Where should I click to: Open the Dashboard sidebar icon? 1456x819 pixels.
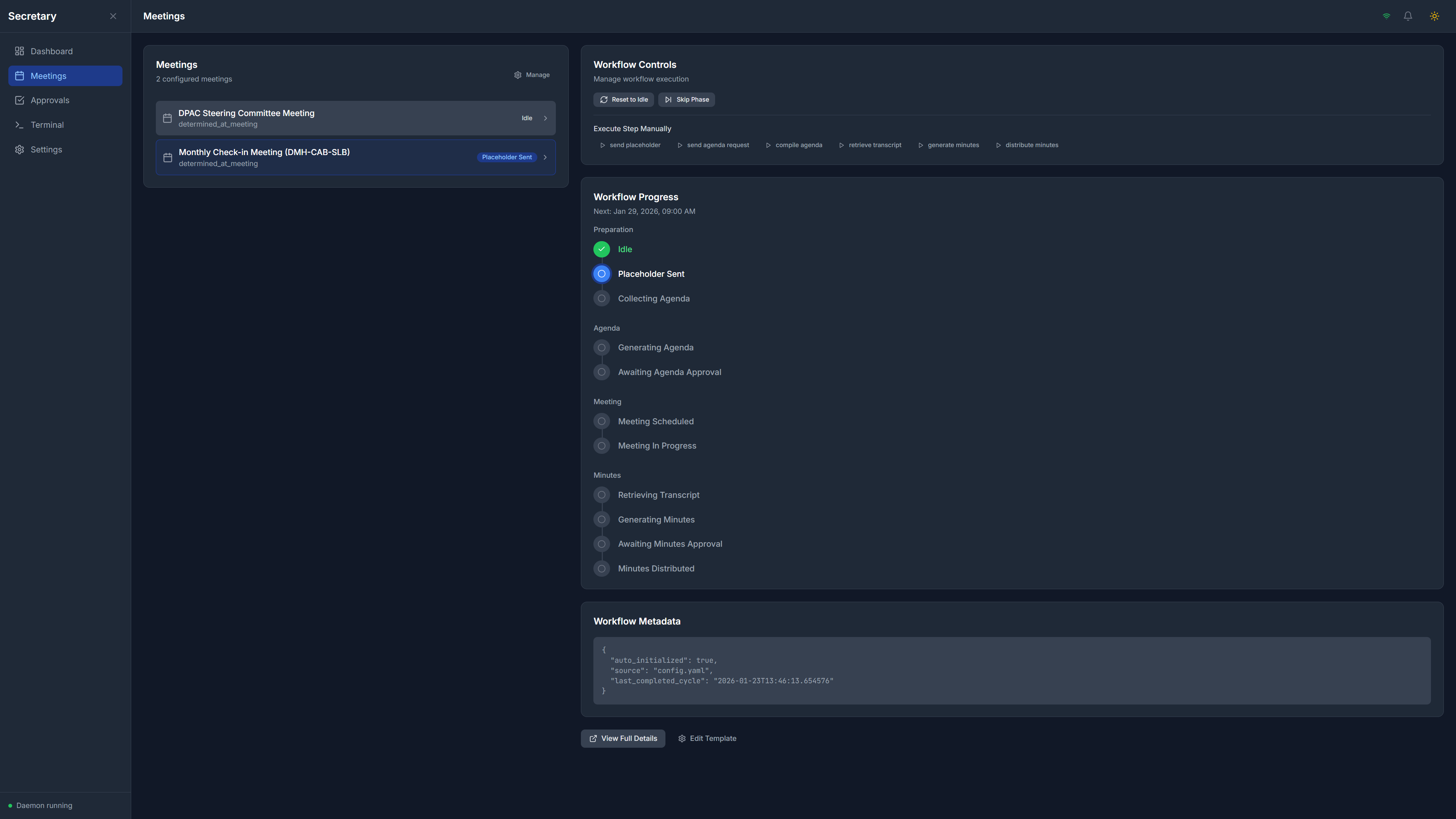pyautogui.click(x=19, y=51)
